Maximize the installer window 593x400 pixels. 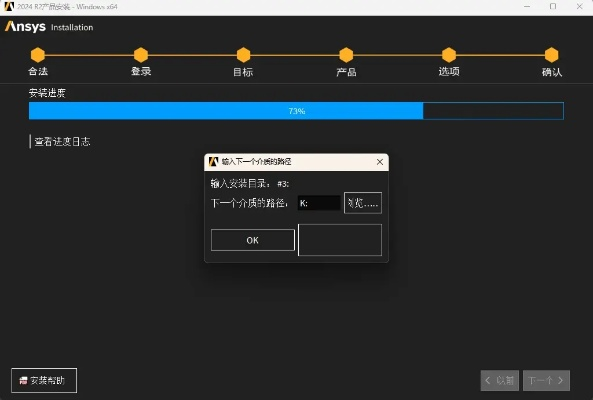pyautogui.click(x=553, y=6)
